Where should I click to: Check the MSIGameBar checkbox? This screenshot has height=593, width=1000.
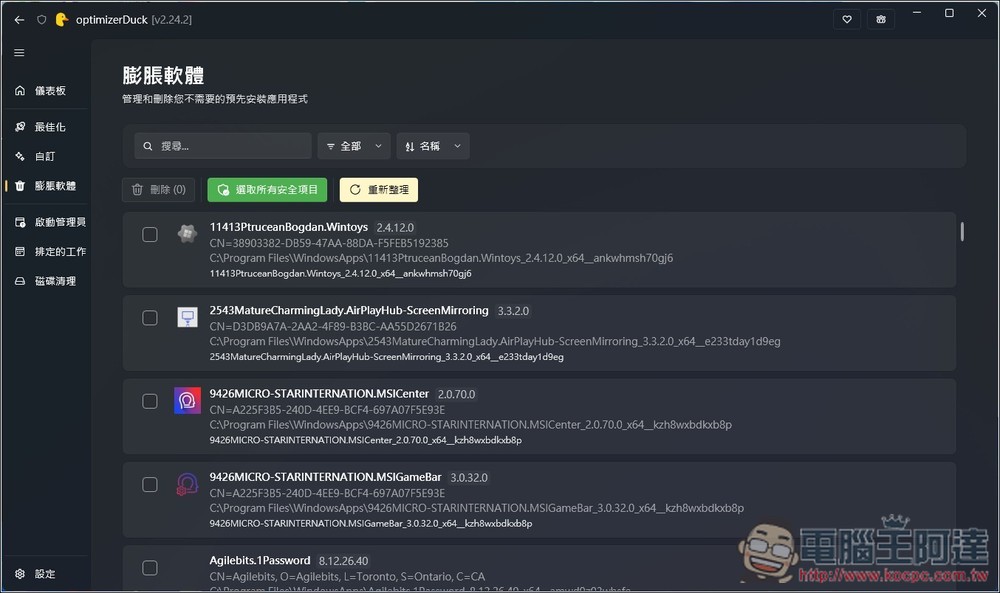click(150, 485)
